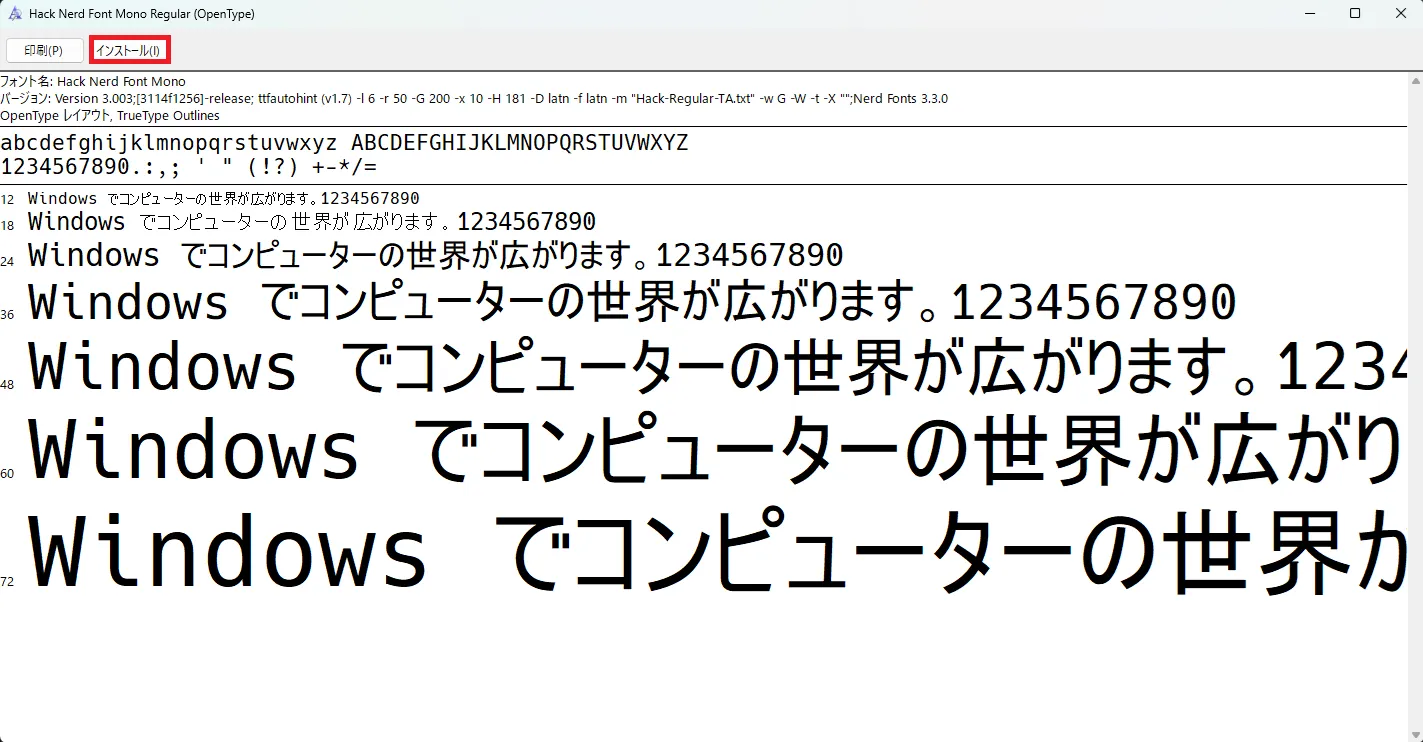This screenshot has height=742, width=1423.
Task: Click the 72 point sample text line
Action: [x=717, y=551]
